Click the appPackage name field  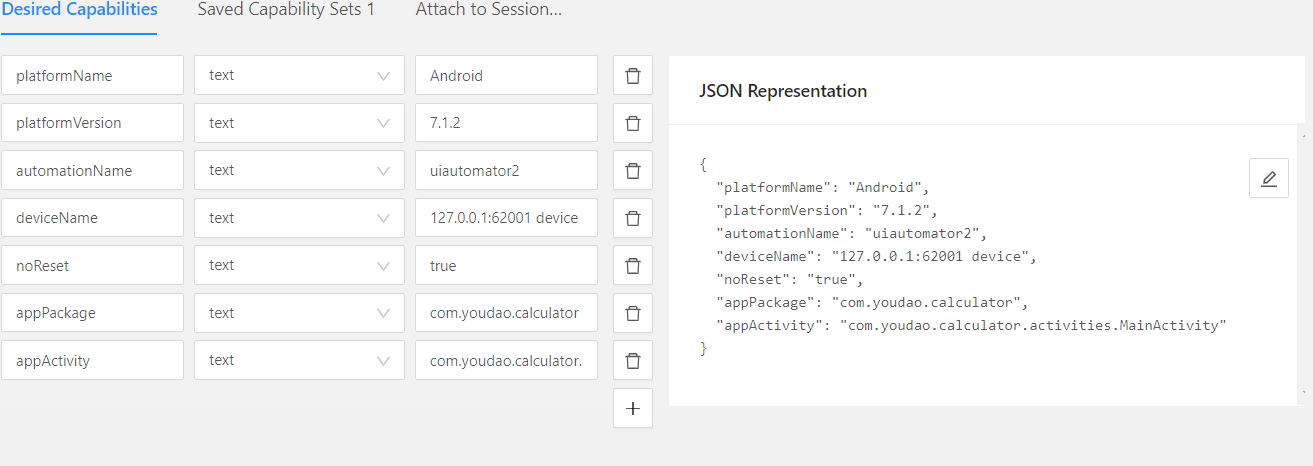pyautogui.click(x=92, y=313)
